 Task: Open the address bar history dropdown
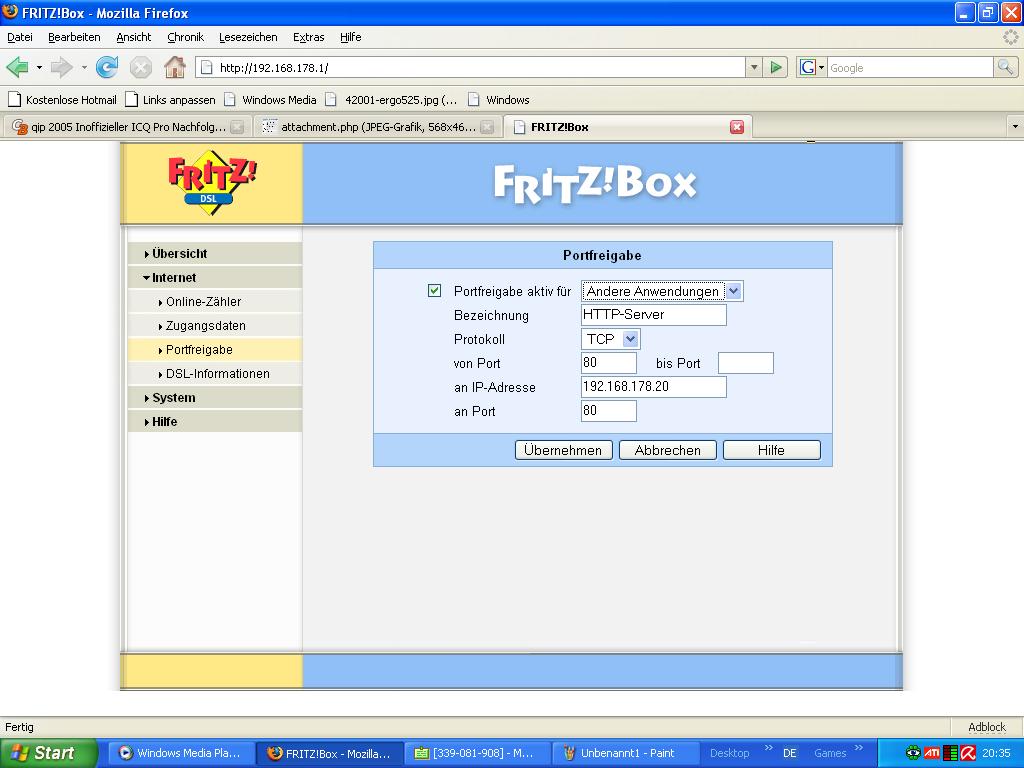pyautogui.click(x=754, y=67)
